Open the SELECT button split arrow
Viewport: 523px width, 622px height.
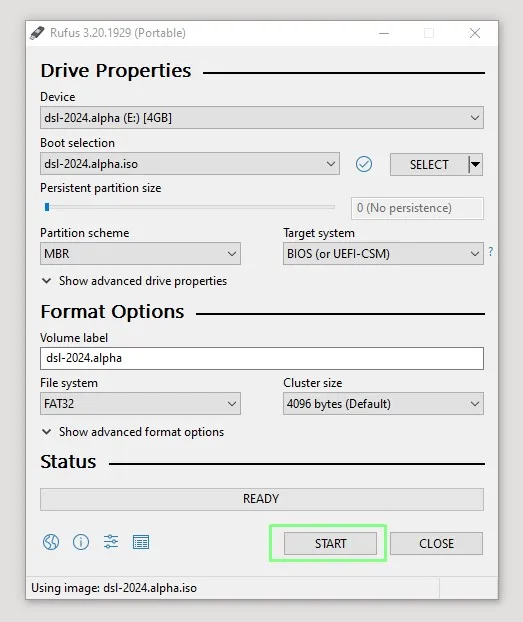click(x=476, y=164)
